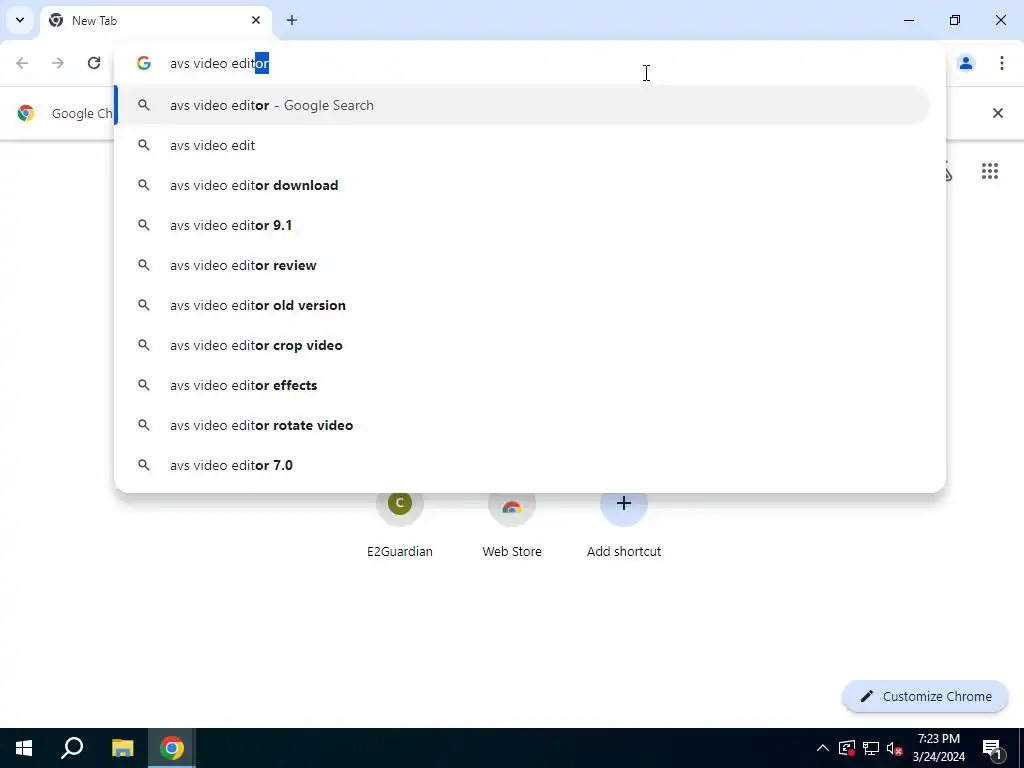Select 'avs video editor old version' suggestion

[522, 305]
